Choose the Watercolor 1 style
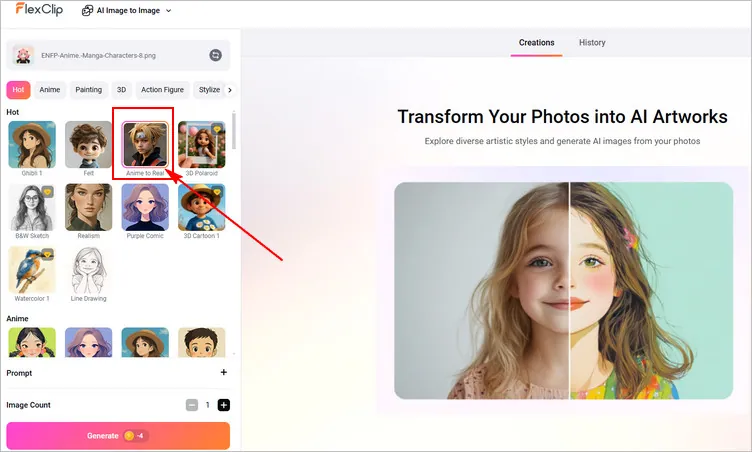Viewport: 752px width, 452px height. (x=32, y=270)
